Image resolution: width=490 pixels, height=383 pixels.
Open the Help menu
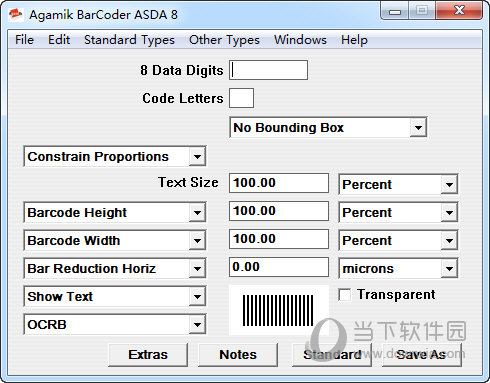(x=354, y=40)
